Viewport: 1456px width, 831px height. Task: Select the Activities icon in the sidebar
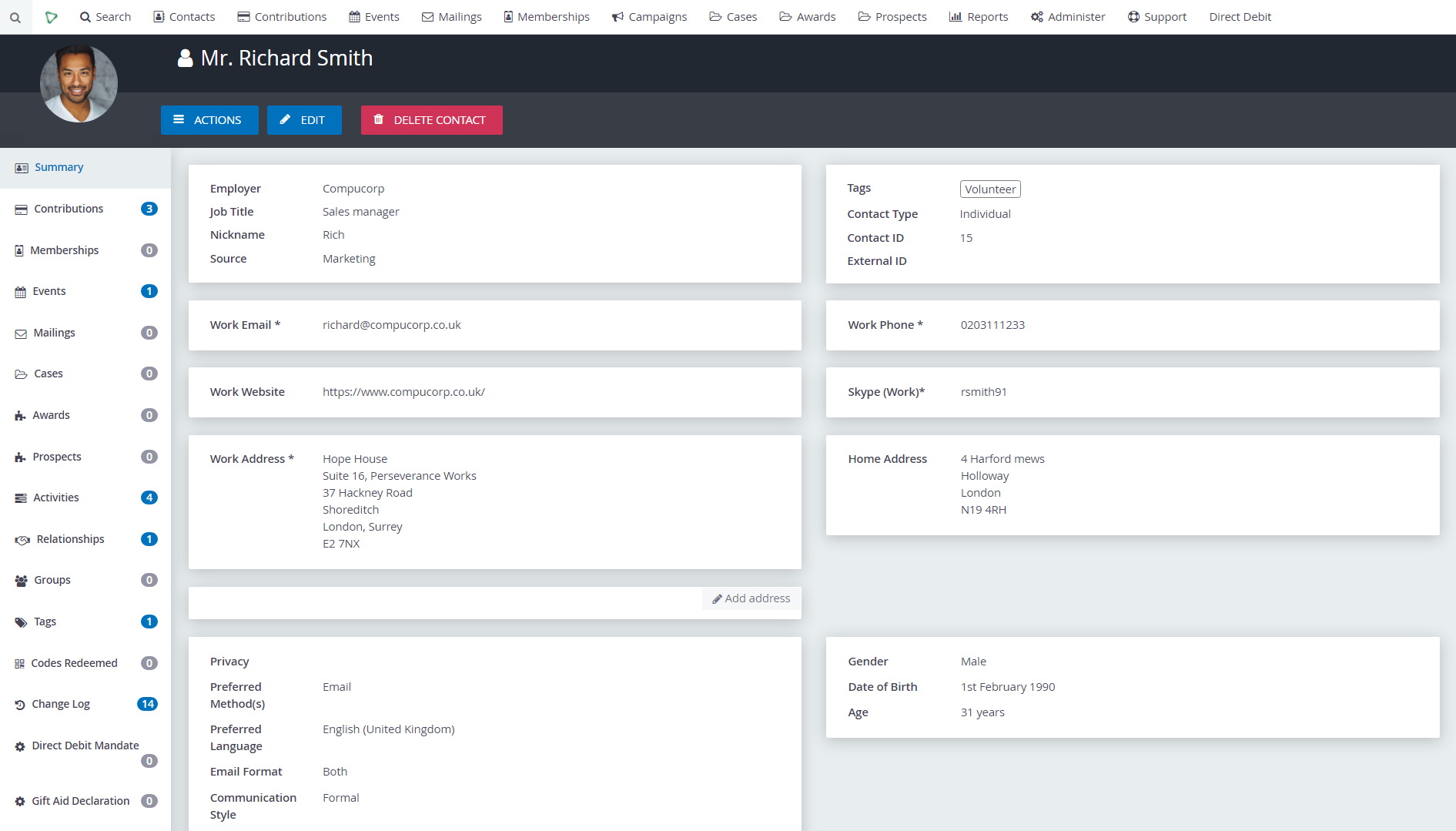(x=19, y=497)
